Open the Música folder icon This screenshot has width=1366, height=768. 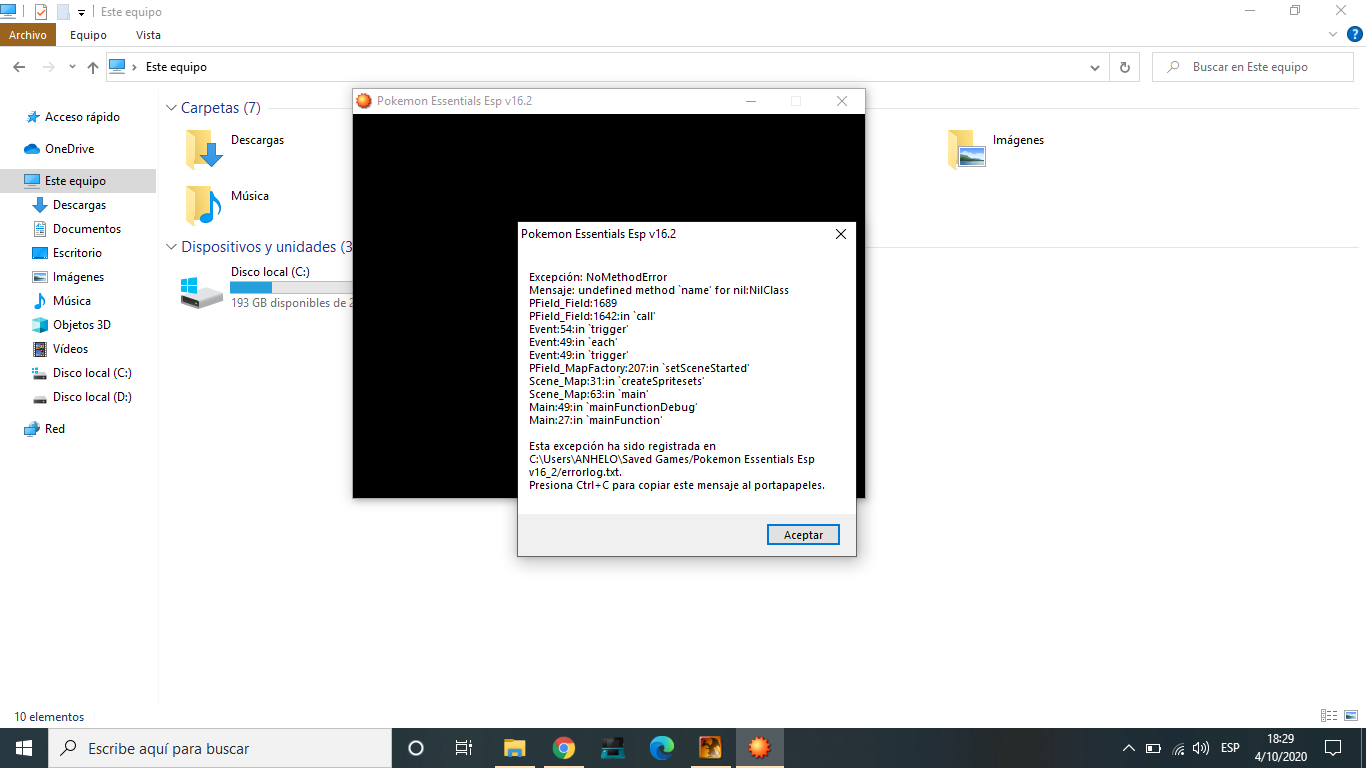click(205, 205)
